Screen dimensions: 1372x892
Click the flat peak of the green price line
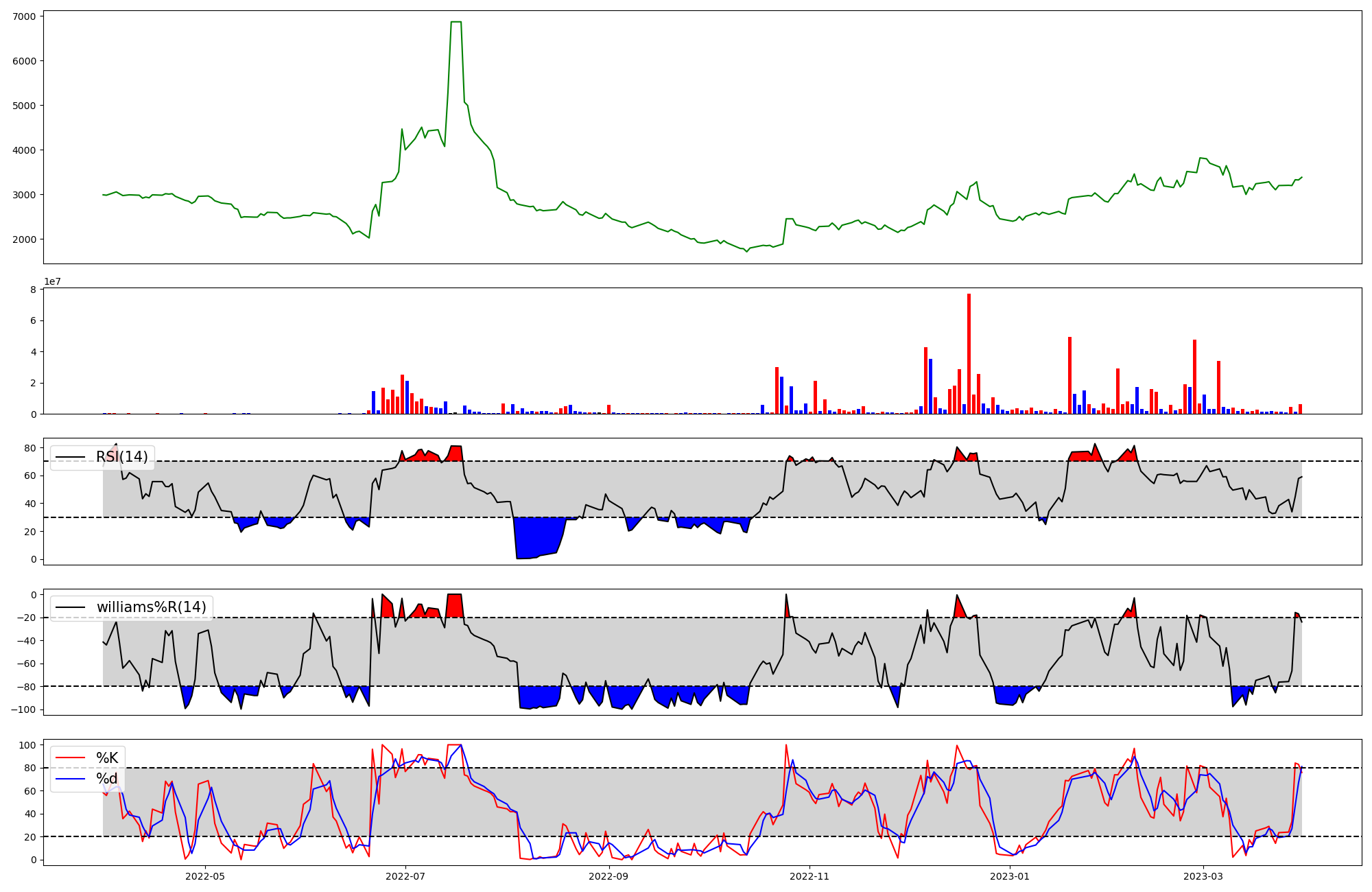(456, 22)
